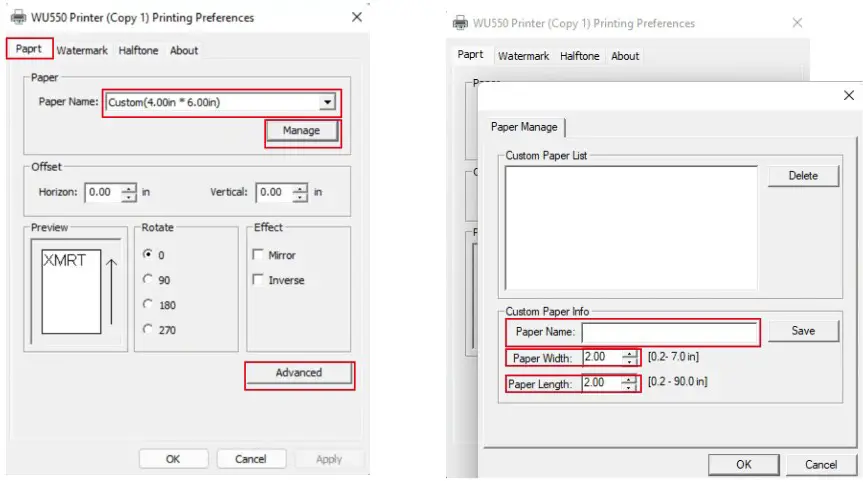
Task: Click the Delete button
Action: (x=804, y=176)
